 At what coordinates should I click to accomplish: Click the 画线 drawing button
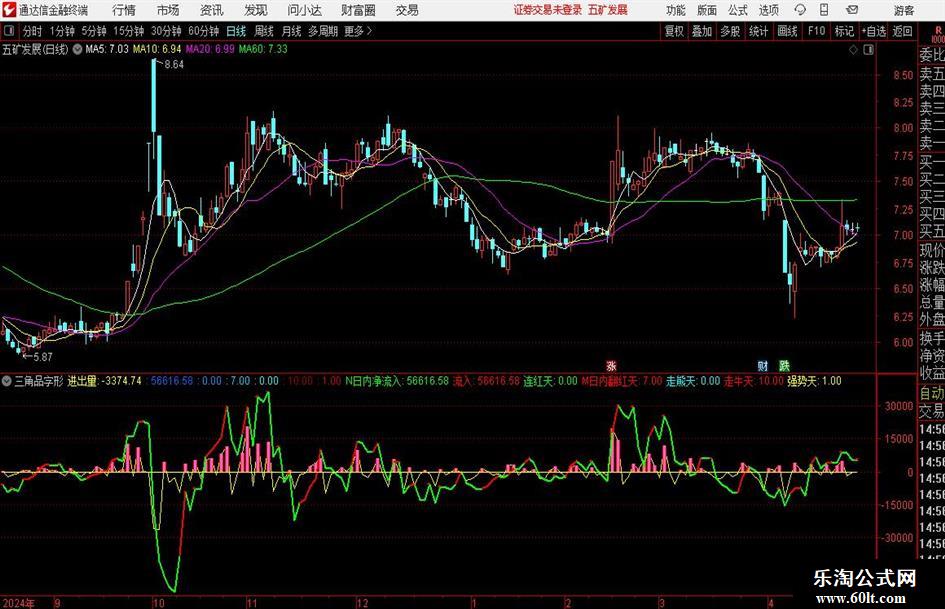coord(788,31)
